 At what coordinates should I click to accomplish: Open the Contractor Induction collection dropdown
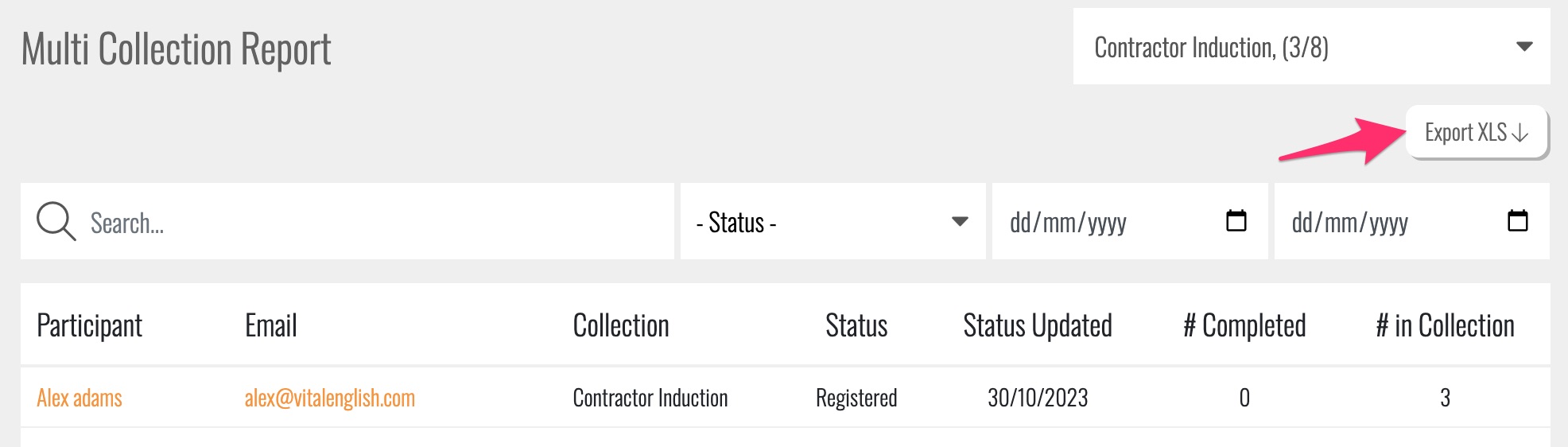tap(1310, 47)
